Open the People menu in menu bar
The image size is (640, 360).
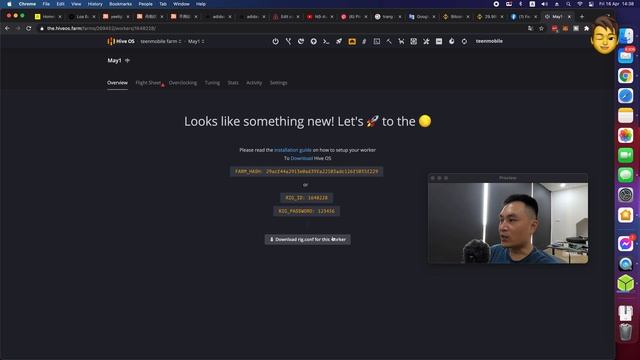[x=145, y=4]
